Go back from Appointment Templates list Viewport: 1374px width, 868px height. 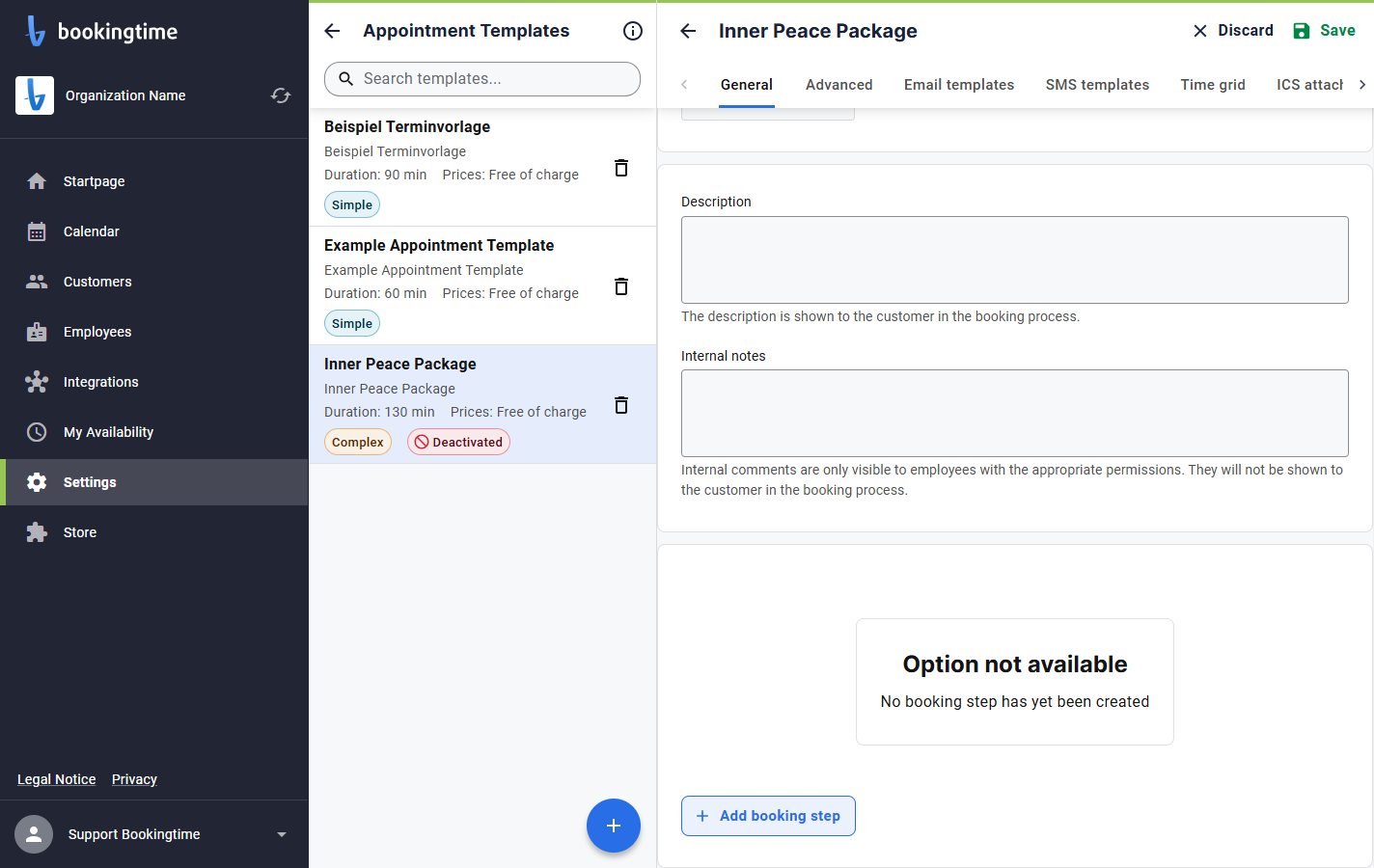[333, 31]
